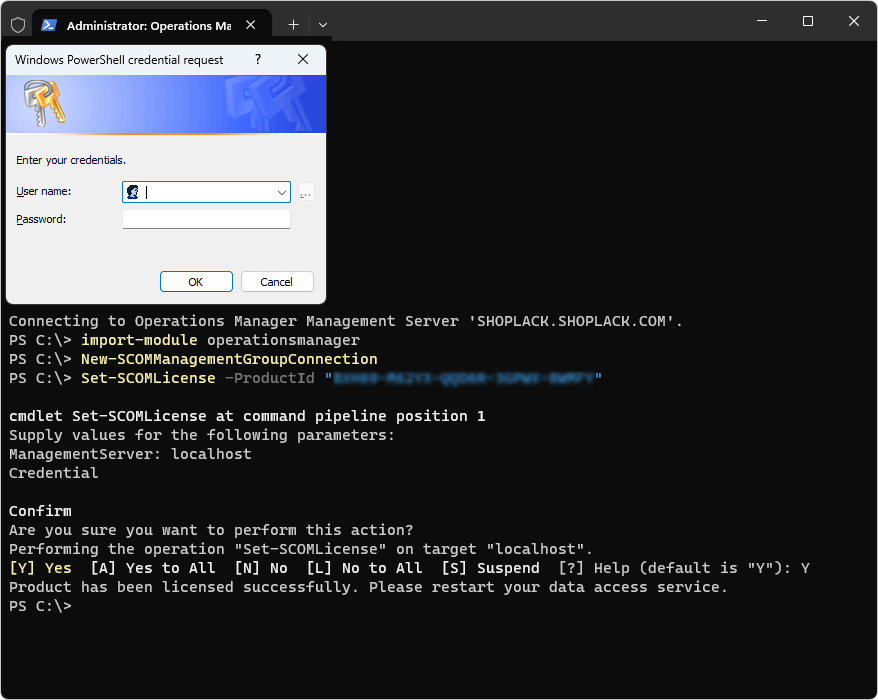Image resolution: width=878 pixels, height=700 pixels.
Task: Click the '[Y] Yes' option text
Action: 41,568
